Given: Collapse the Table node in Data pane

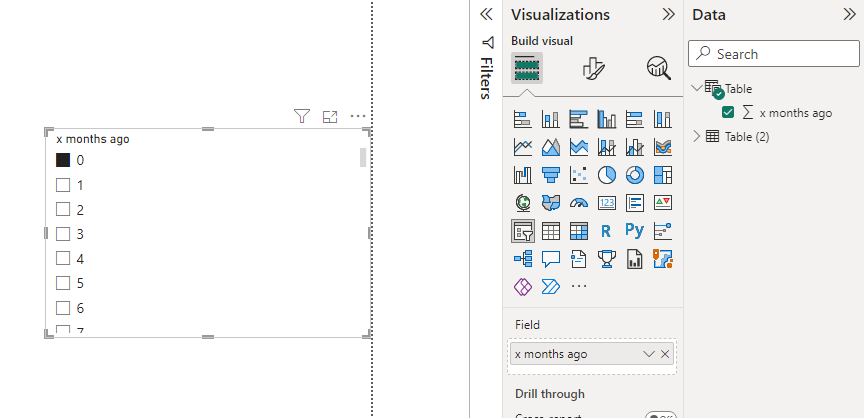Looking at the screenshot, I should pyautogui.click(x=696, y=88).
